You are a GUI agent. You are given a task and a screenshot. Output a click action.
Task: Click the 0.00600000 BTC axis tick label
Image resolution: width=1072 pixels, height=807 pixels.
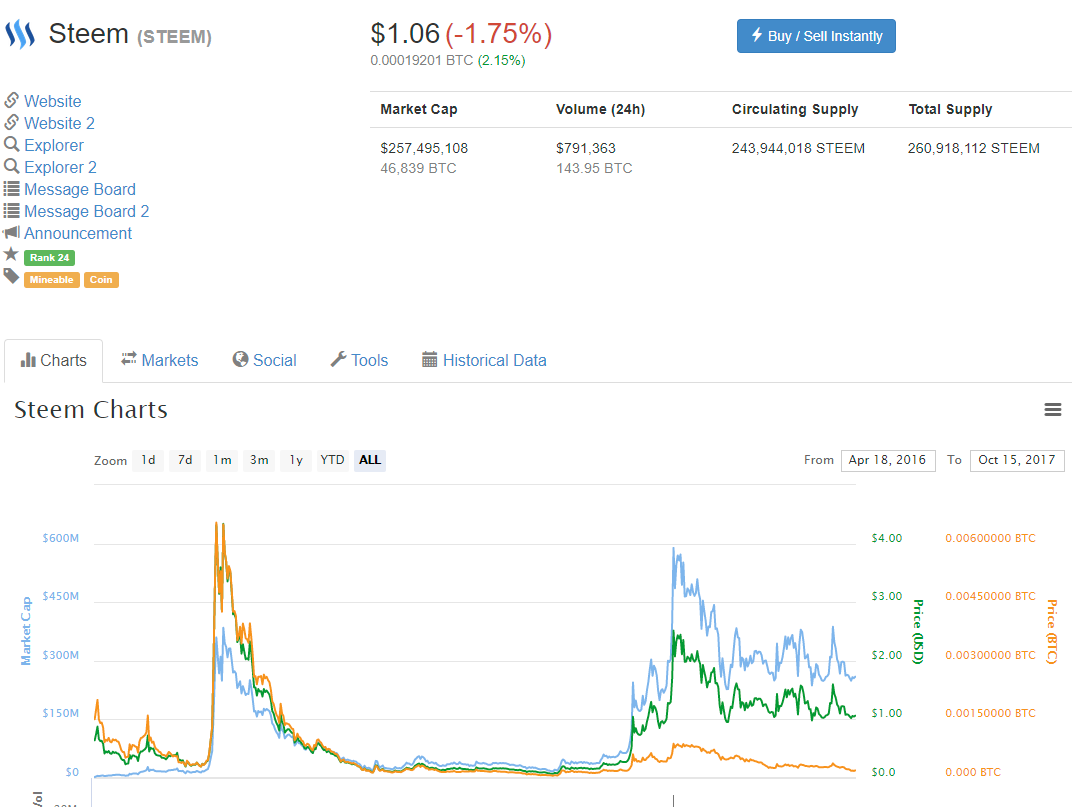tap(990, 538)
